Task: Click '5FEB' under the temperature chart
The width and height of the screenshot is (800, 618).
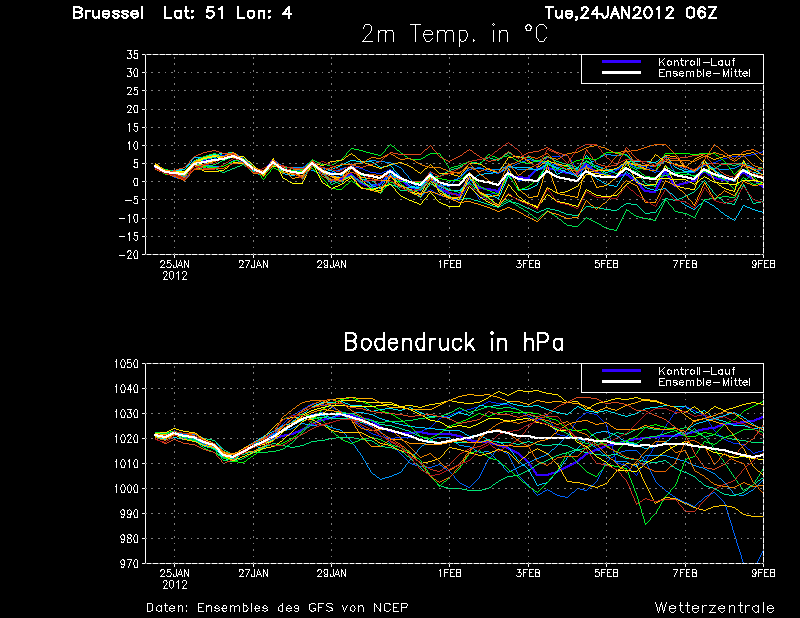Action: pyautogui.click(x=607, y=264)
